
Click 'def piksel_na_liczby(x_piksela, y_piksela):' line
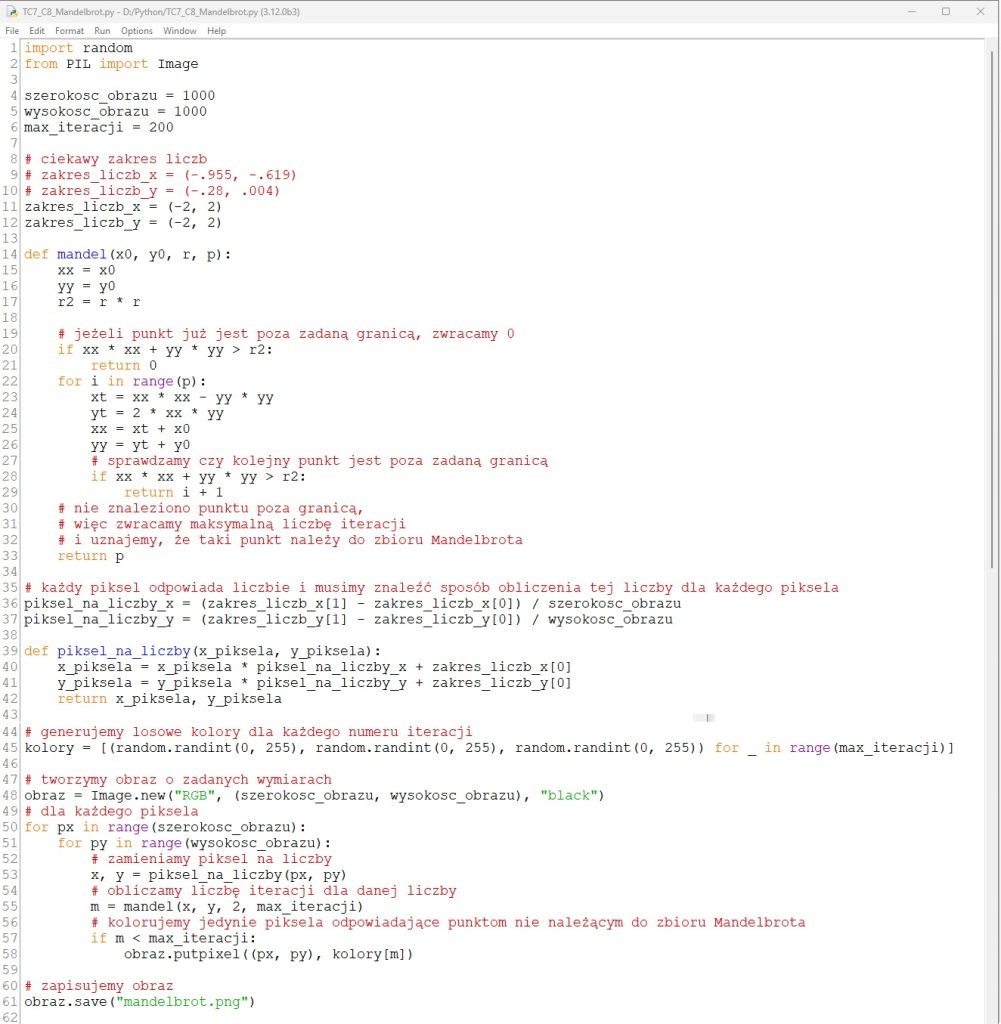tap(202, 652)
